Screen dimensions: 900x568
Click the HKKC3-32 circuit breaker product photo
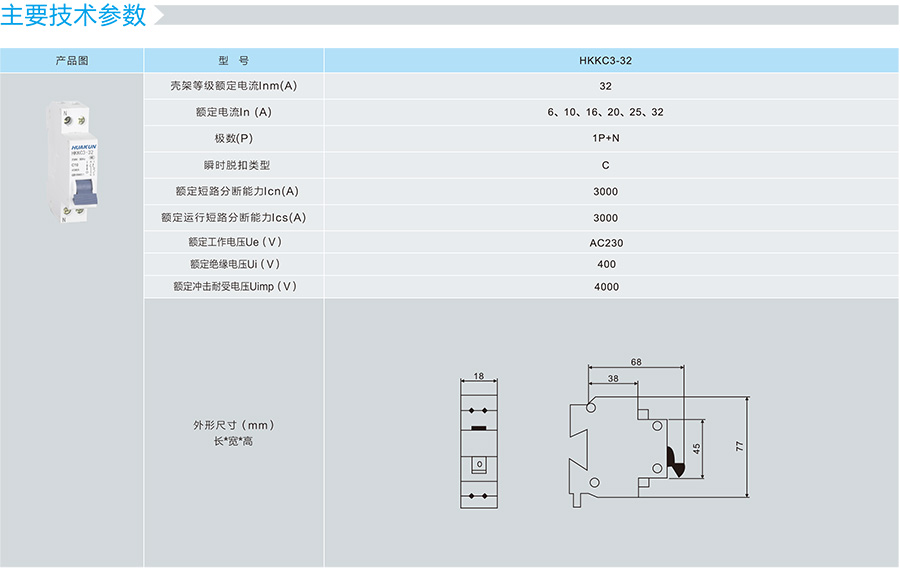coord(72,161)
